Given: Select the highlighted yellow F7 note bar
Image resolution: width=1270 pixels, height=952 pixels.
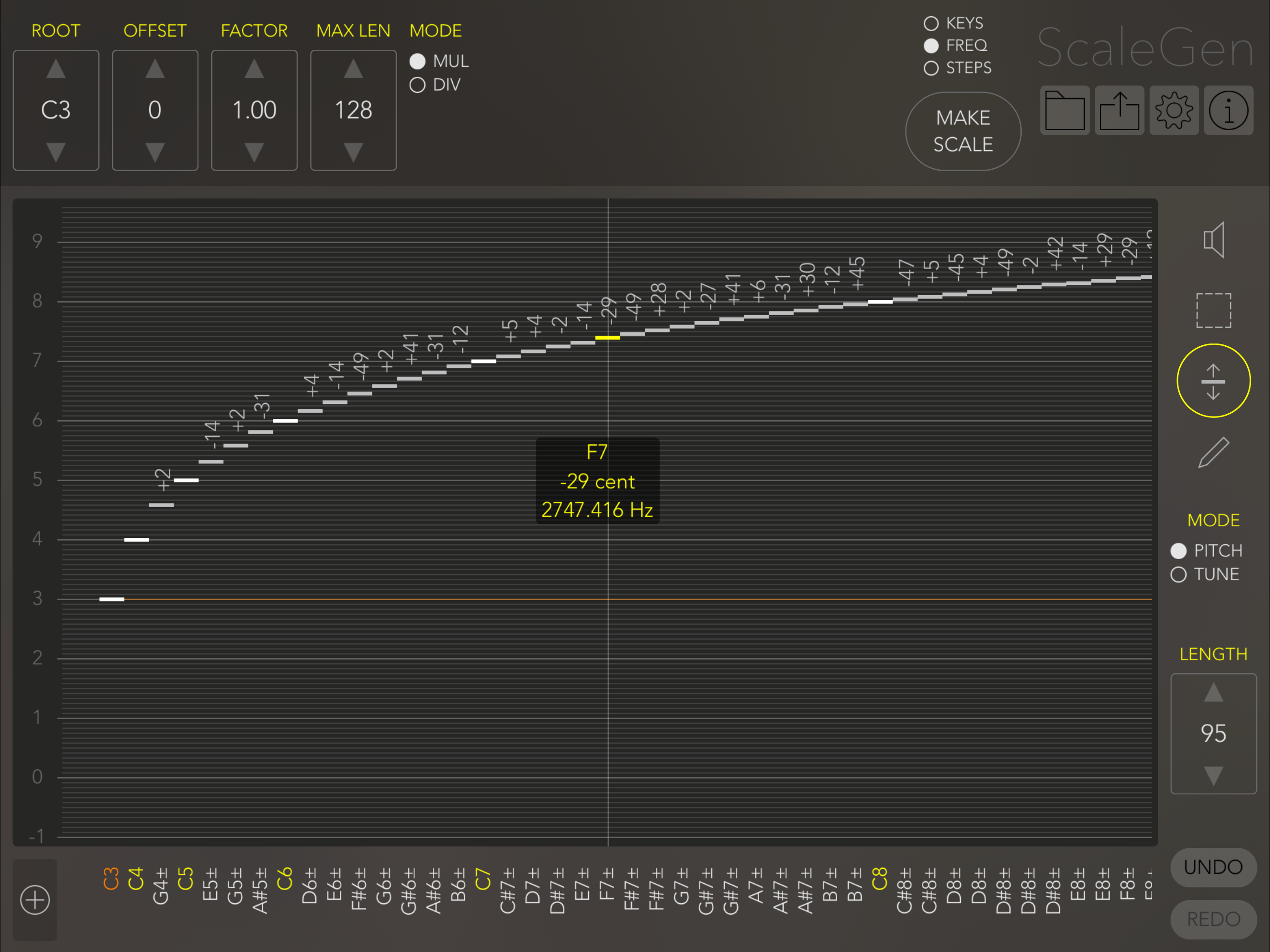Looking at the screenshot, I should (608, 337).
